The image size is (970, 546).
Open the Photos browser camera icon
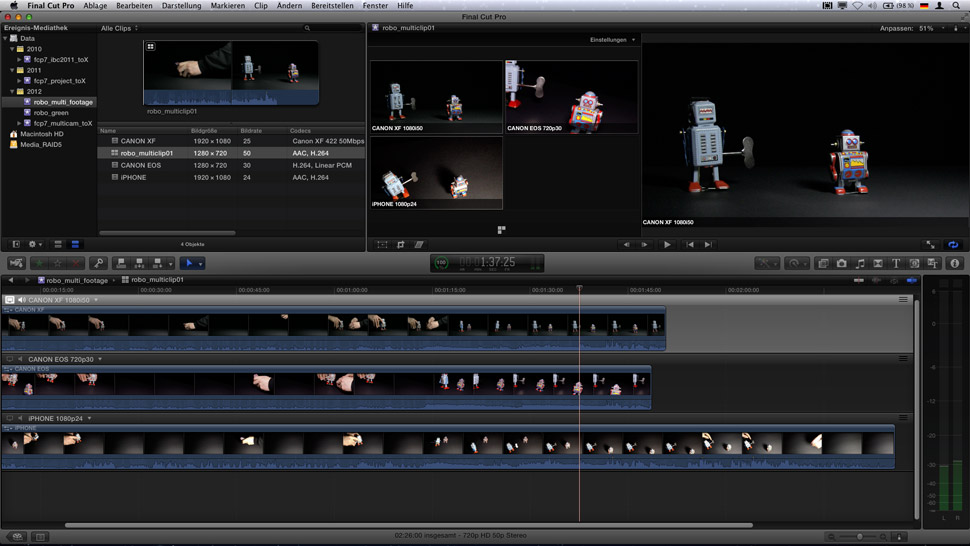(841, 263)
